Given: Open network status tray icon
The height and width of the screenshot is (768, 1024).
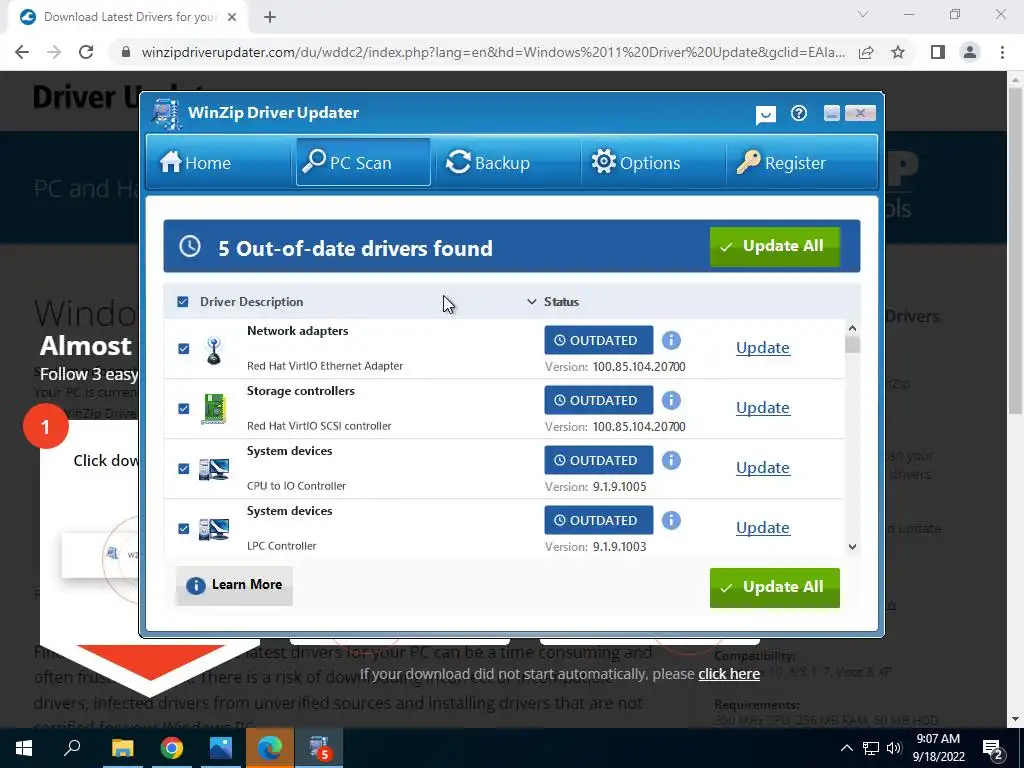Looking at the screenshot, I should pyautogui.click(x=871, y=748).
